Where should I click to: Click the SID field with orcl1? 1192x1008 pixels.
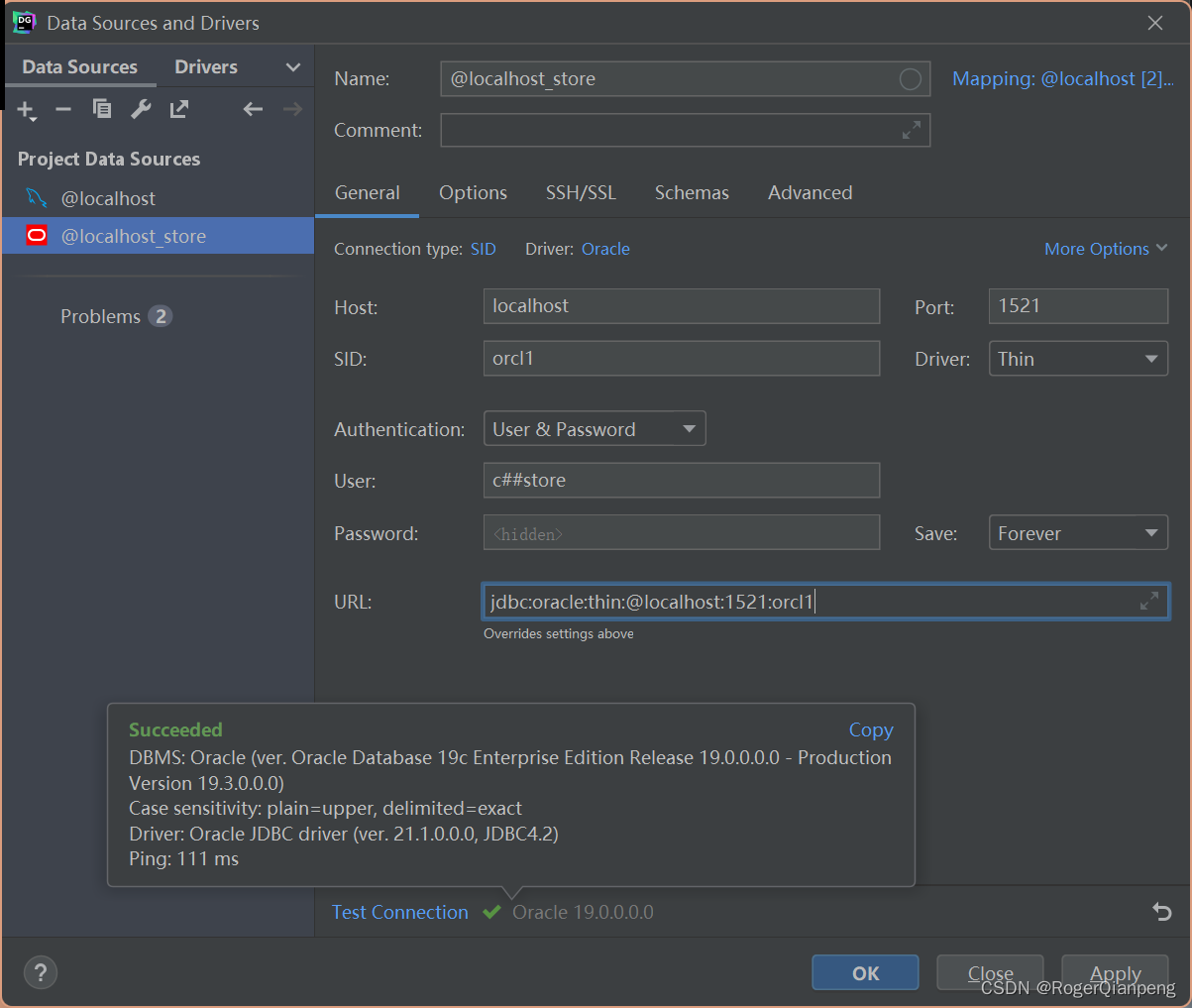pyautogui.click(x=682, y=359)
